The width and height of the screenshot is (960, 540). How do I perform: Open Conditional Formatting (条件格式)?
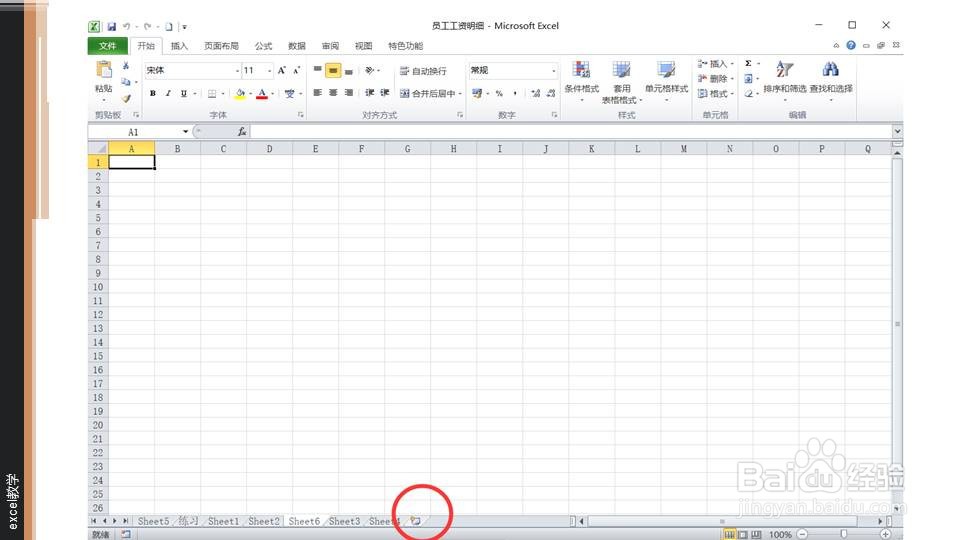[581, 81]
